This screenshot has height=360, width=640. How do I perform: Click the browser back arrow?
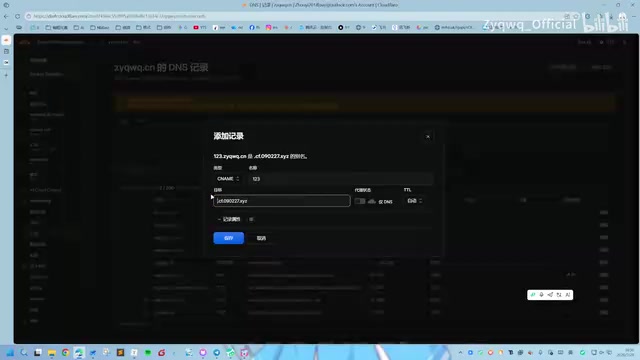click(x=6, y=16)
